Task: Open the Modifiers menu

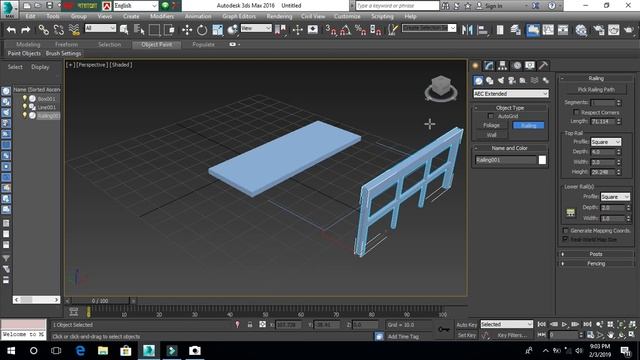Action: [162, 16]
